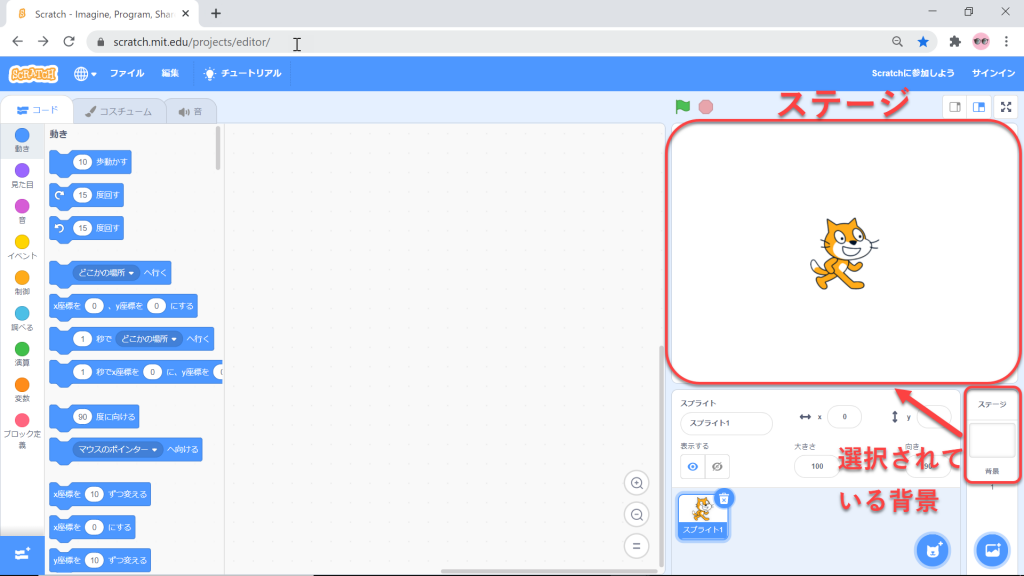This screenshot has width=1024, height=576.
Task: Click the add extension button
Action: point(22,554)
